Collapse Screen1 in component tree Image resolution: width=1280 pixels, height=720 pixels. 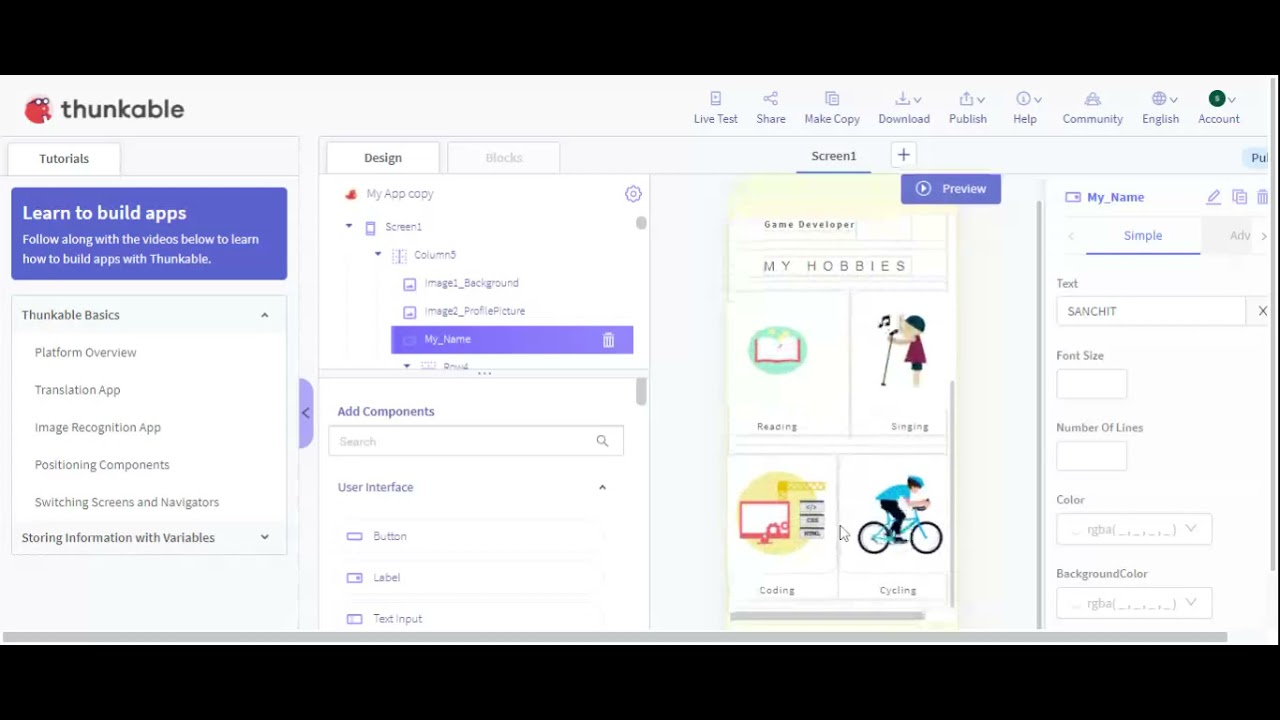pyautogui.click(x=349, y=227)
